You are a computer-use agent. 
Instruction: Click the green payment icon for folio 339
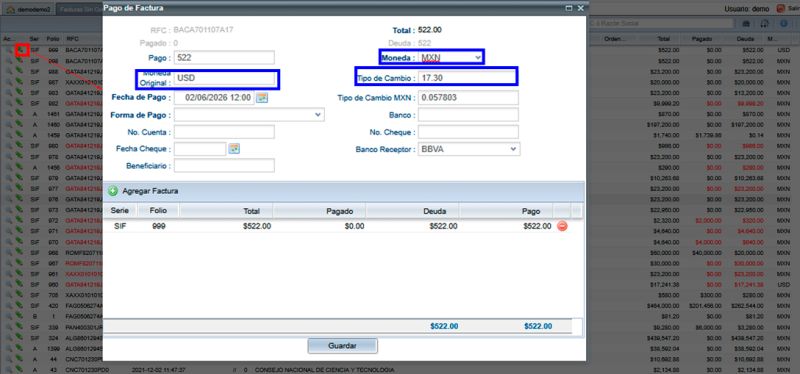19,326
